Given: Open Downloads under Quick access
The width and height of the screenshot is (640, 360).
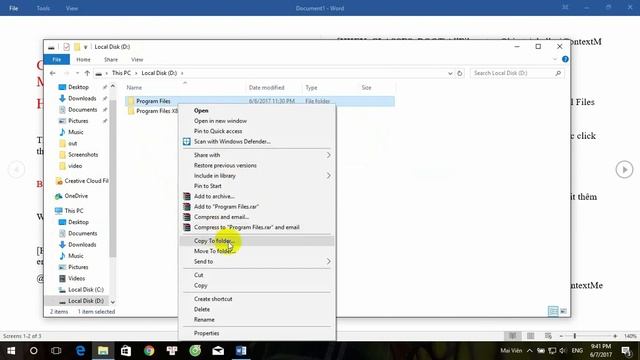Looking at the screenshot, I should (x=82, y=98).
